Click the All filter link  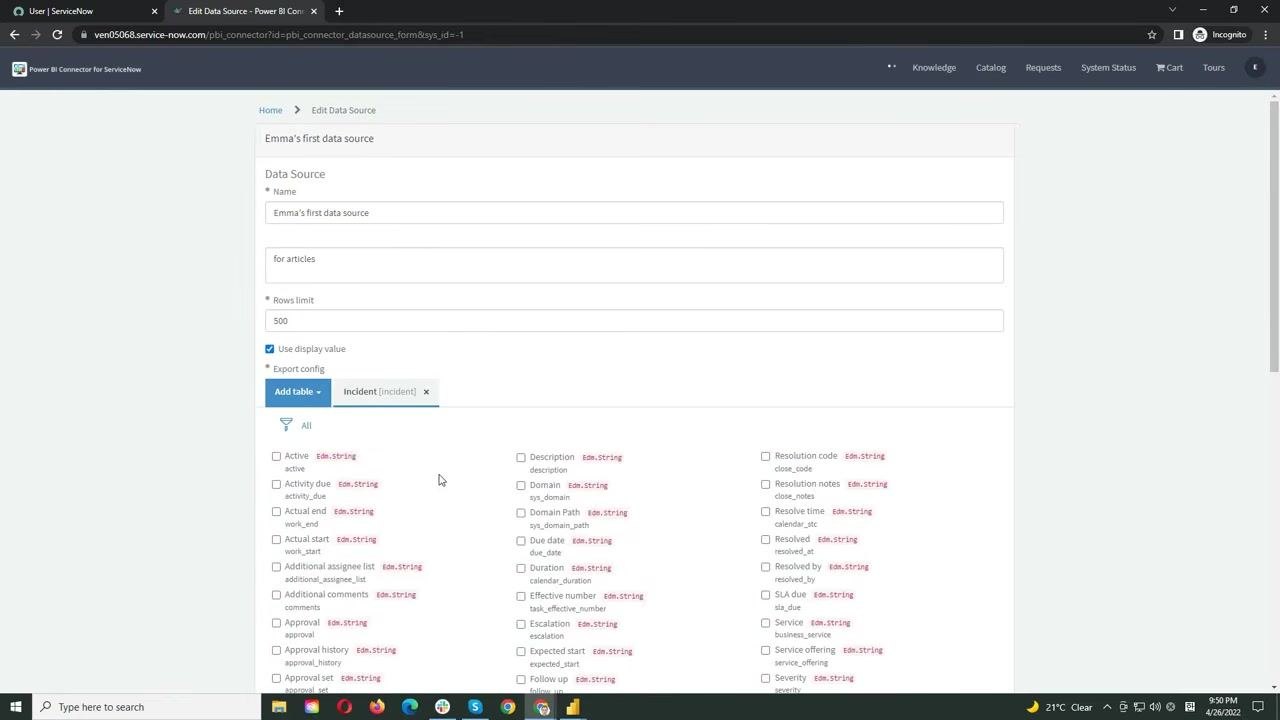[306, 426]
